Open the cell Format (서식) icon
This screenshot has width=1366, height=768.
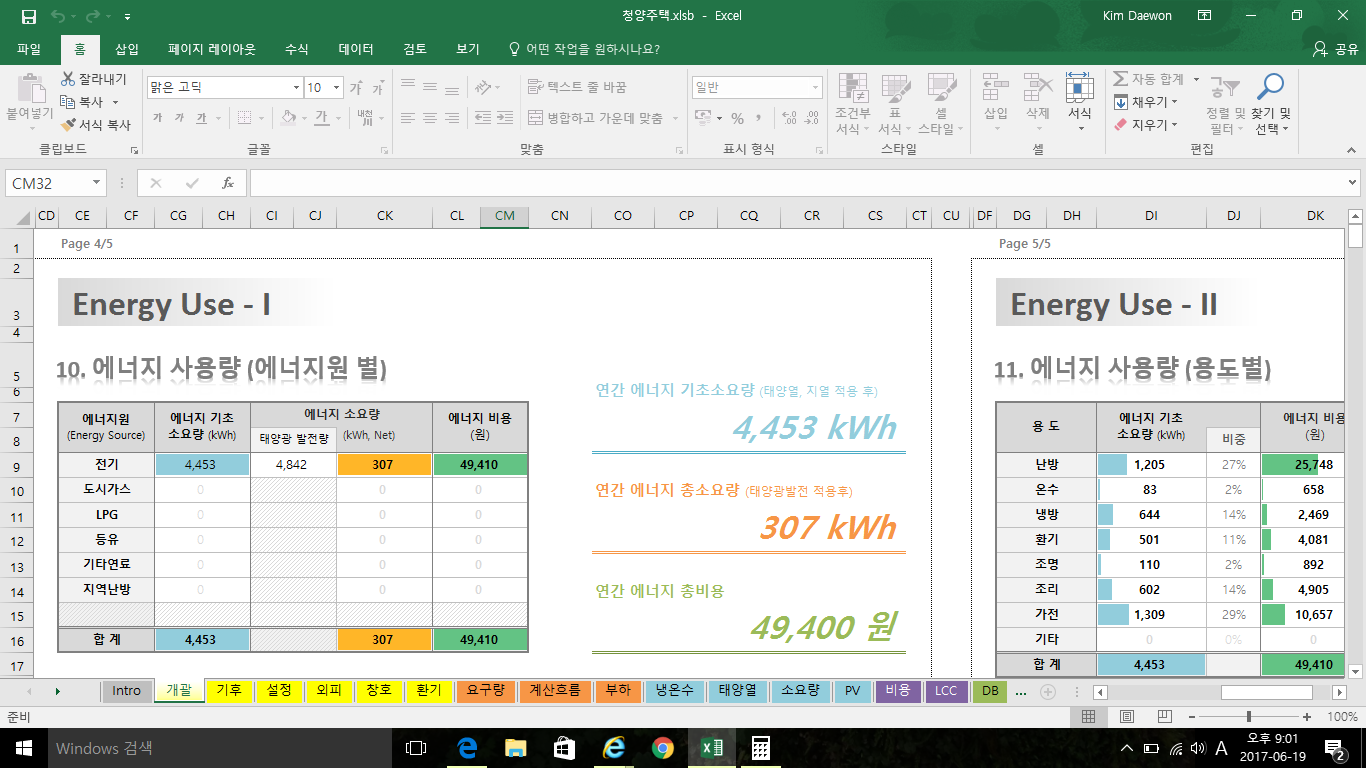(1079, 87)
